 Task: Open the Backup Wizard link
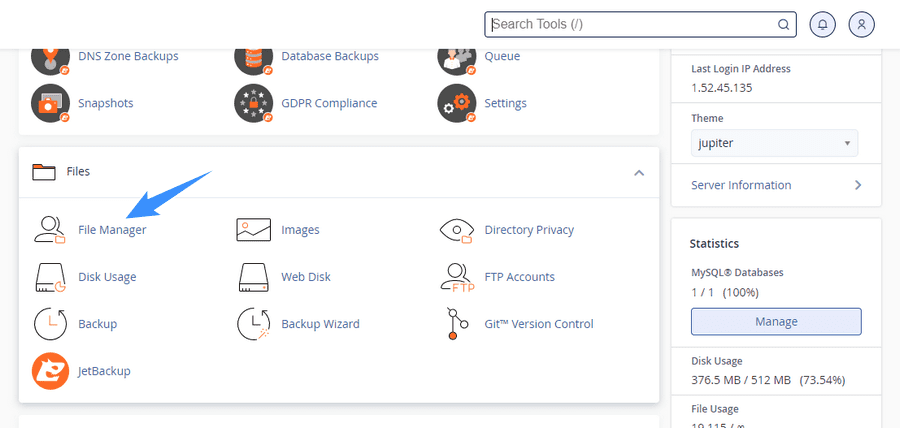tap(320, 324)
